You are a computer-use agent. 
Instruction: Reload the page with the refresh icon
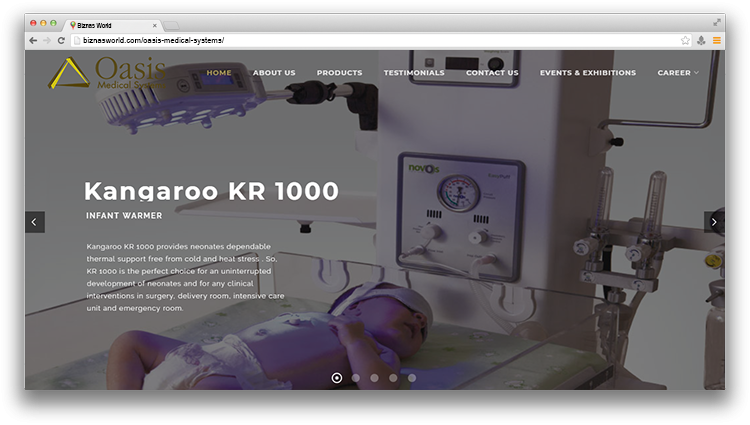(x=61, y=40)
